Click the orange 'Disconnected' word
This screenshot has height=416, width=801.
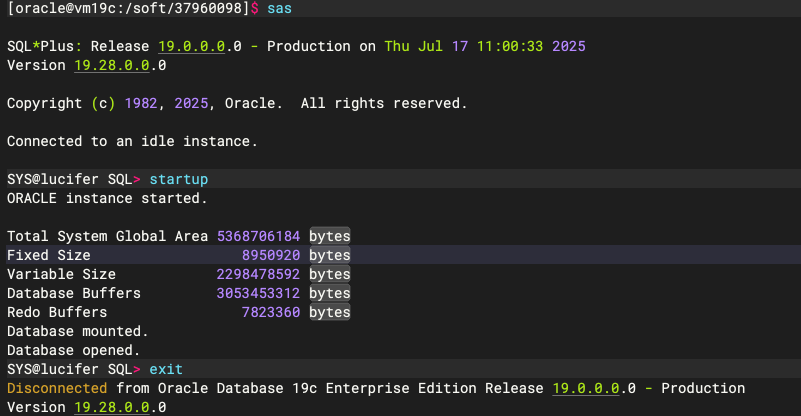pos(57,388)
